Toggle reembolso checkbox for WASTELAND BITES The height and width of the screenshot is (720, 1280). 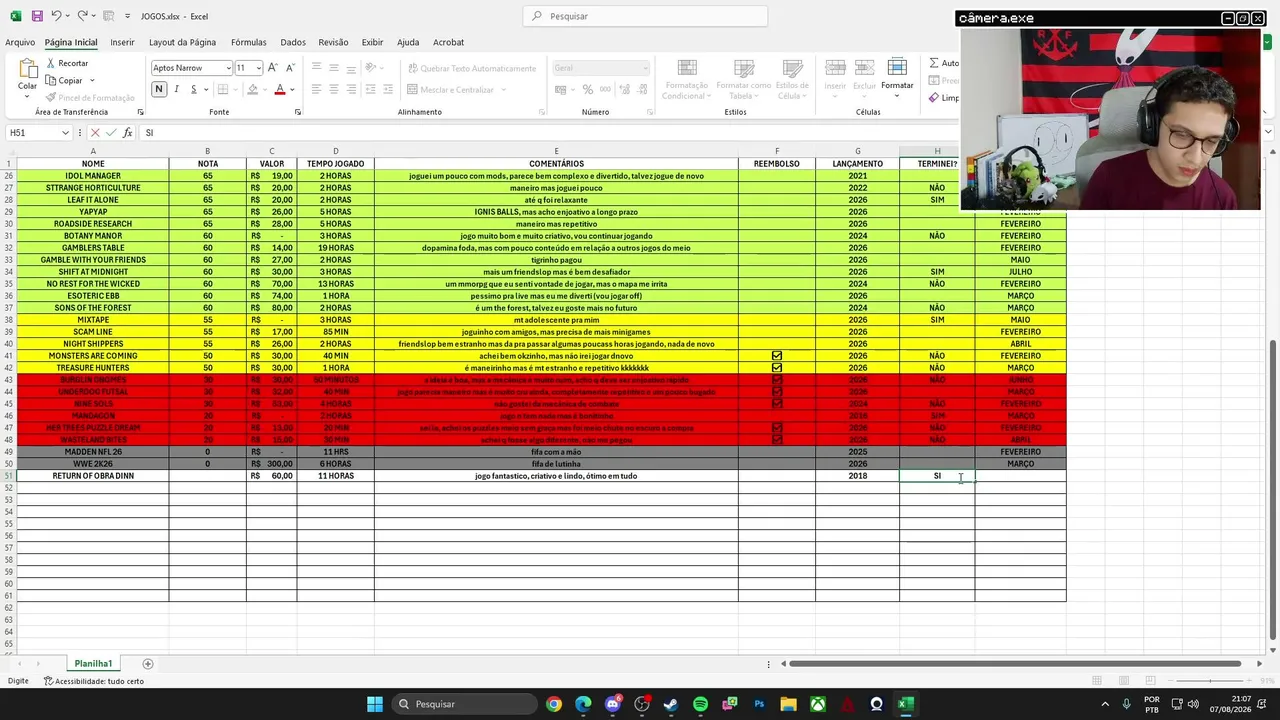pos(777,440)
